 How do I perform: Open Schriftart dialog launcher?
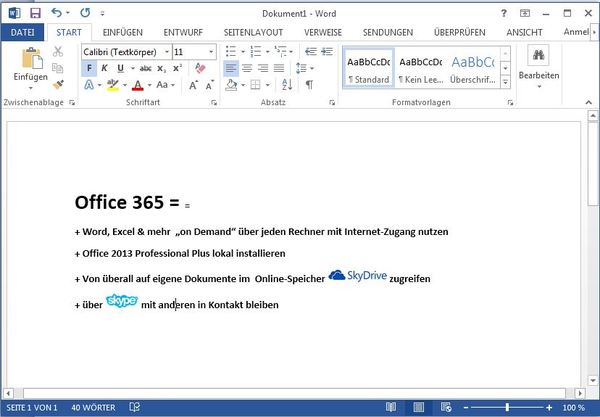[214, 103]
